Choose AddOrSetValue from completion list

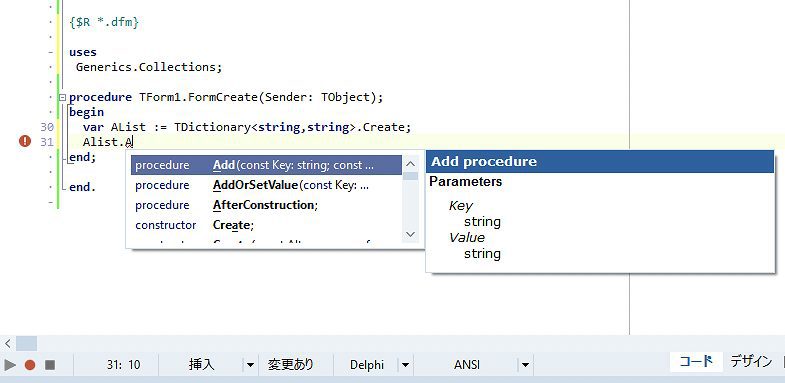pos(266,185)
